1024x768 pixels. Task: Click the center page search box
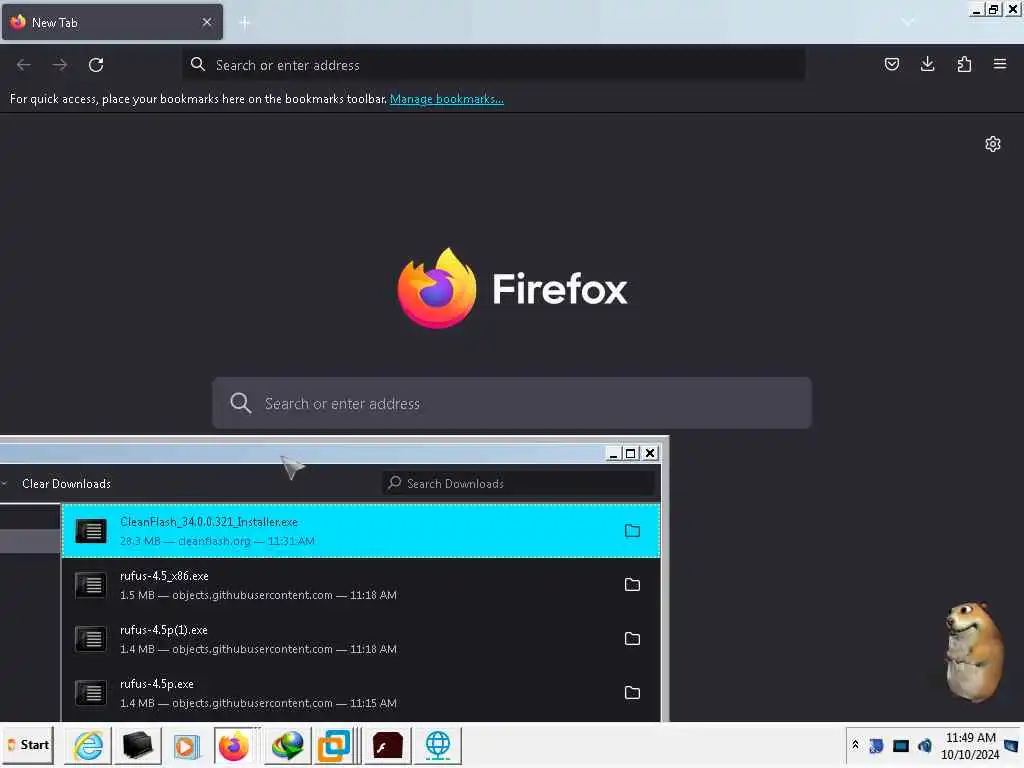pyautogui.click(x=512, y=403)
